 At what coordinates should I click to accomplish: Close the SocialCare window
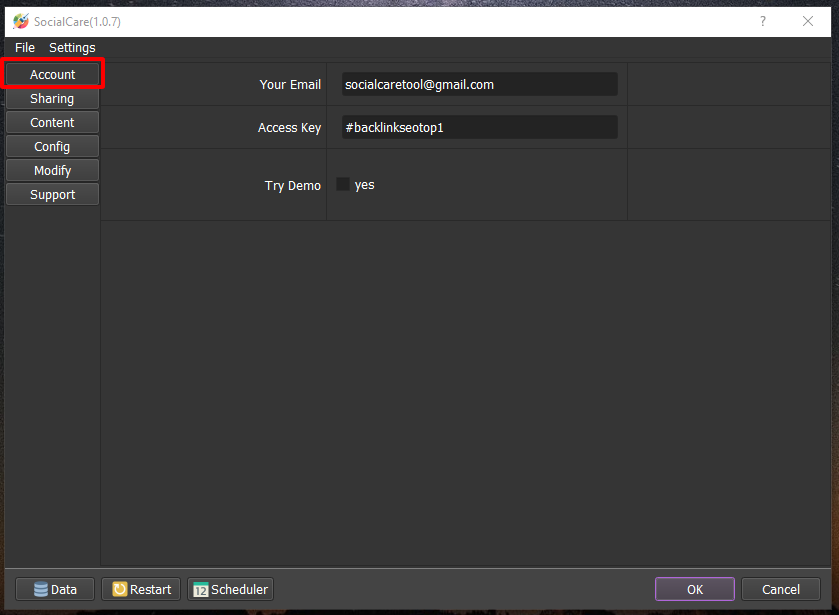coord(808,21)
